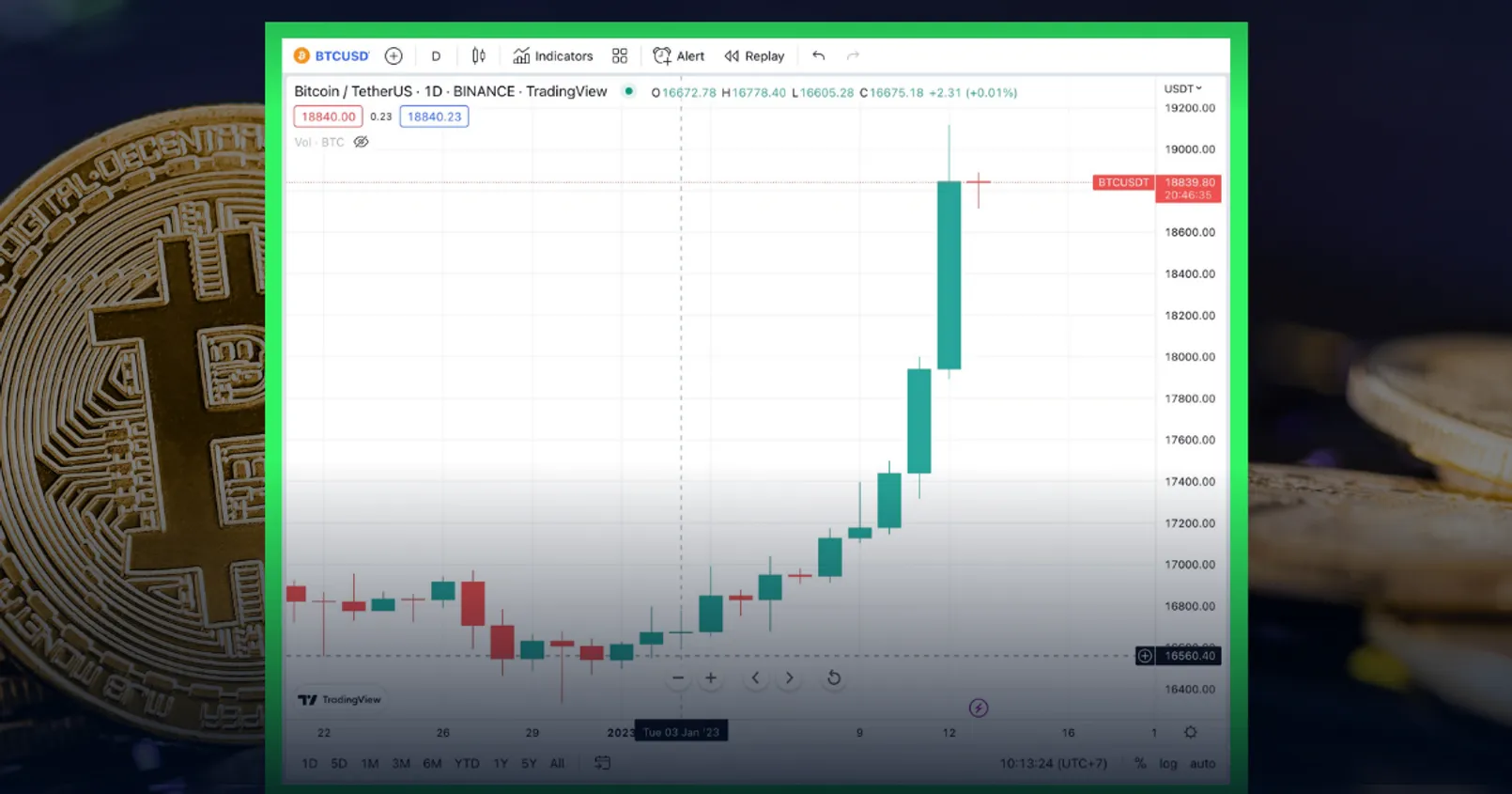
Task: Select the 6M date range
Action: coord(432,763)
